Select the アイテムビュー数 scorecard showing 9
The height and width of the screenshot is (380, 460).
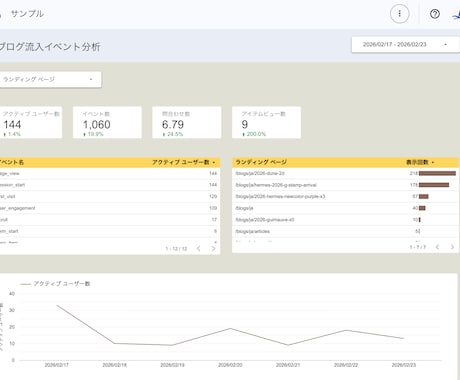coord(266,122)
